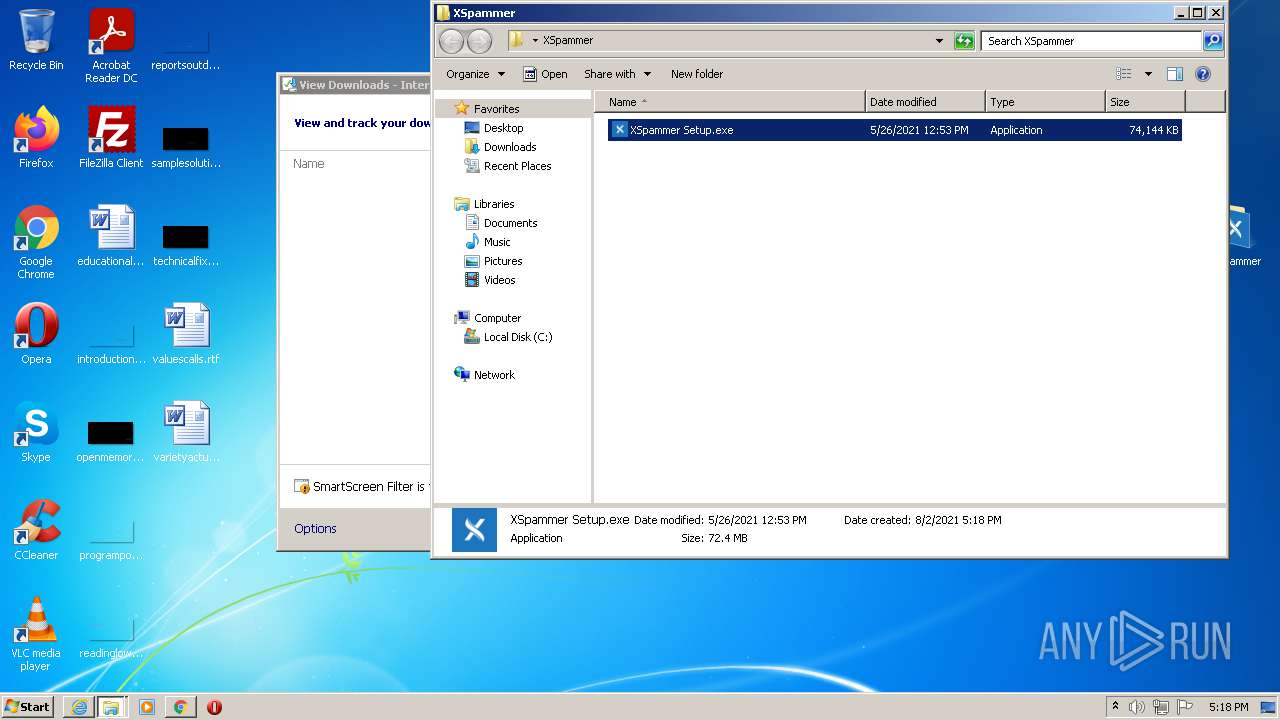The image size is (1280, 720).
Task: Open the Opera desktop shortcut
Action: pyautogui.click(x=36, y=334)
